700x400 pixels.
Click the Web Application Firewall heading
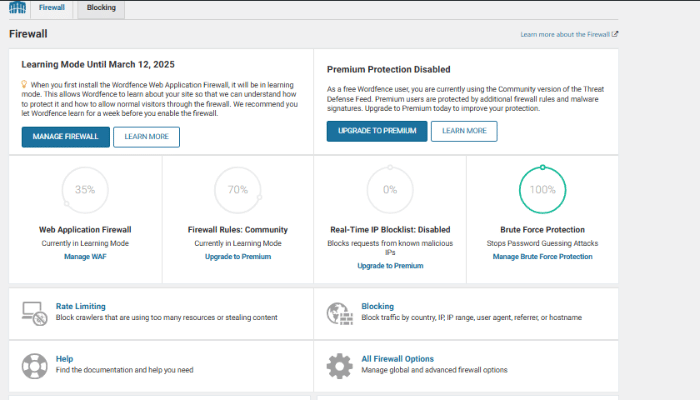point(85,230)
